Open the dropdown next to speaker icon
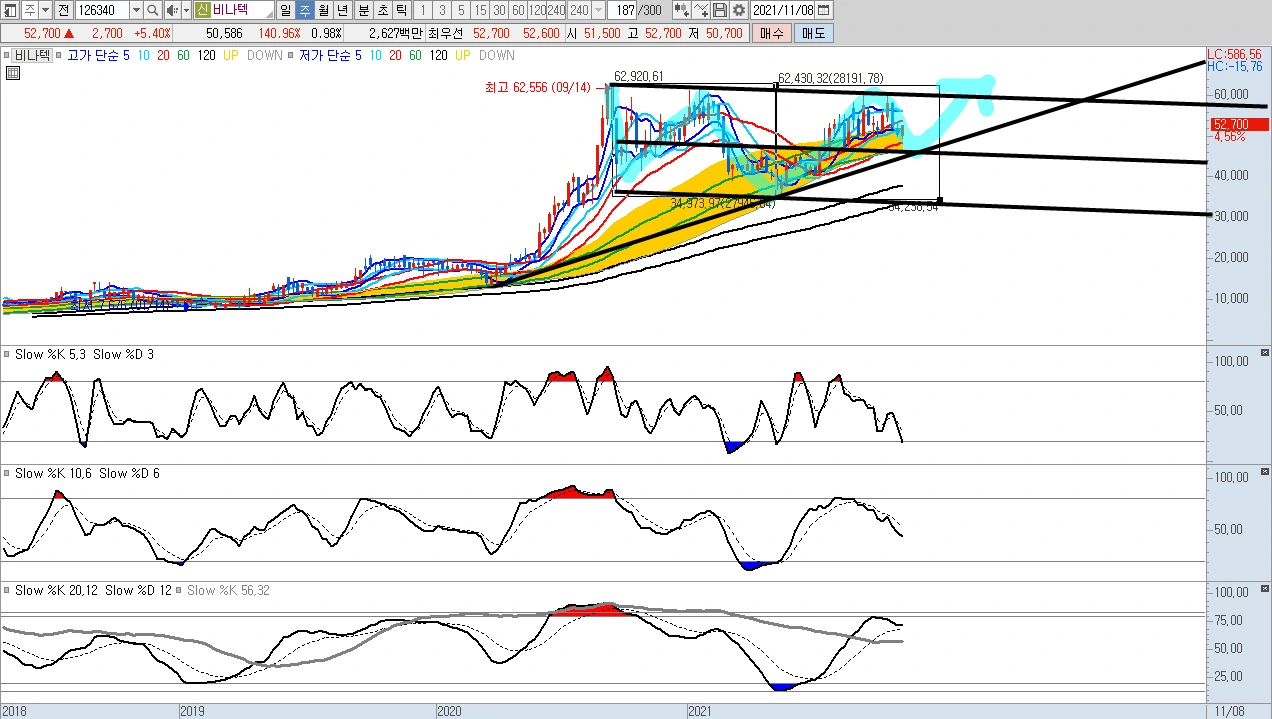 [186, 10]
